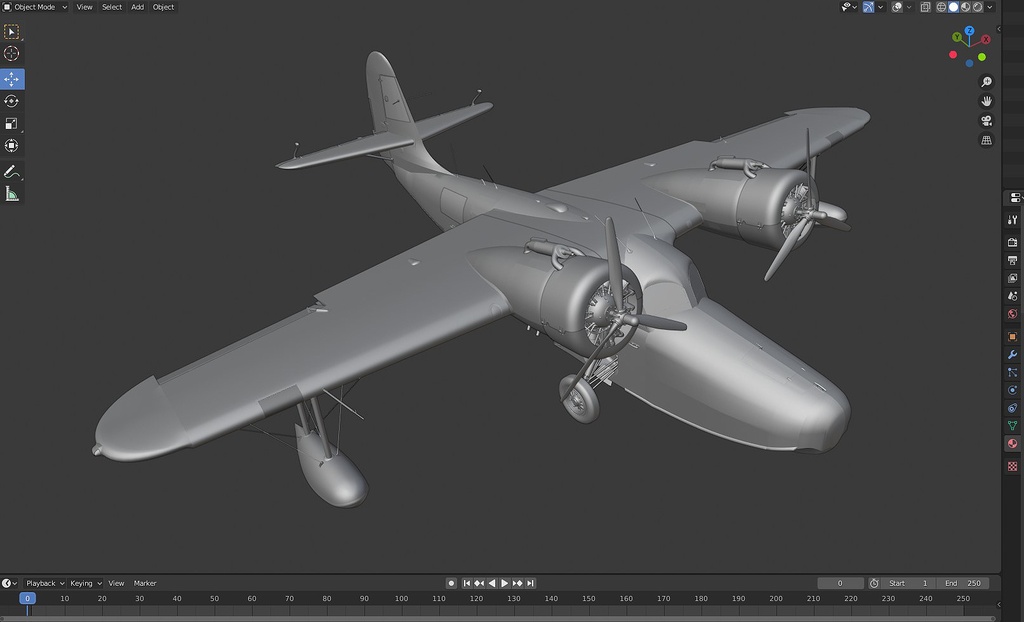Enable wireframe viewport shading

coord(941,7)
